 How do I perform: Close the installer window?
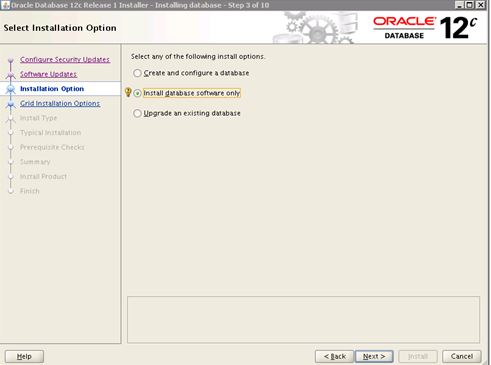[480, 5]
